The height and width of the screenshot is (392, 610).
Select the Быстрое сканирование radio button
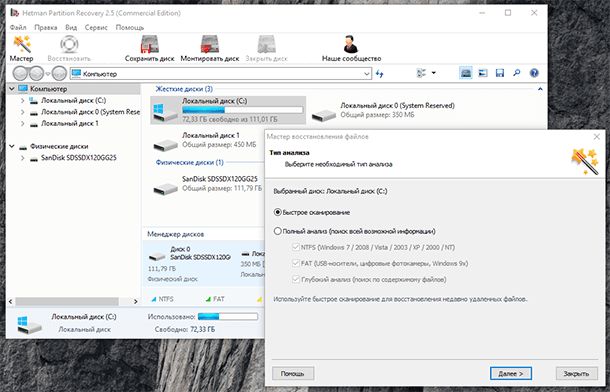[277, 212]
